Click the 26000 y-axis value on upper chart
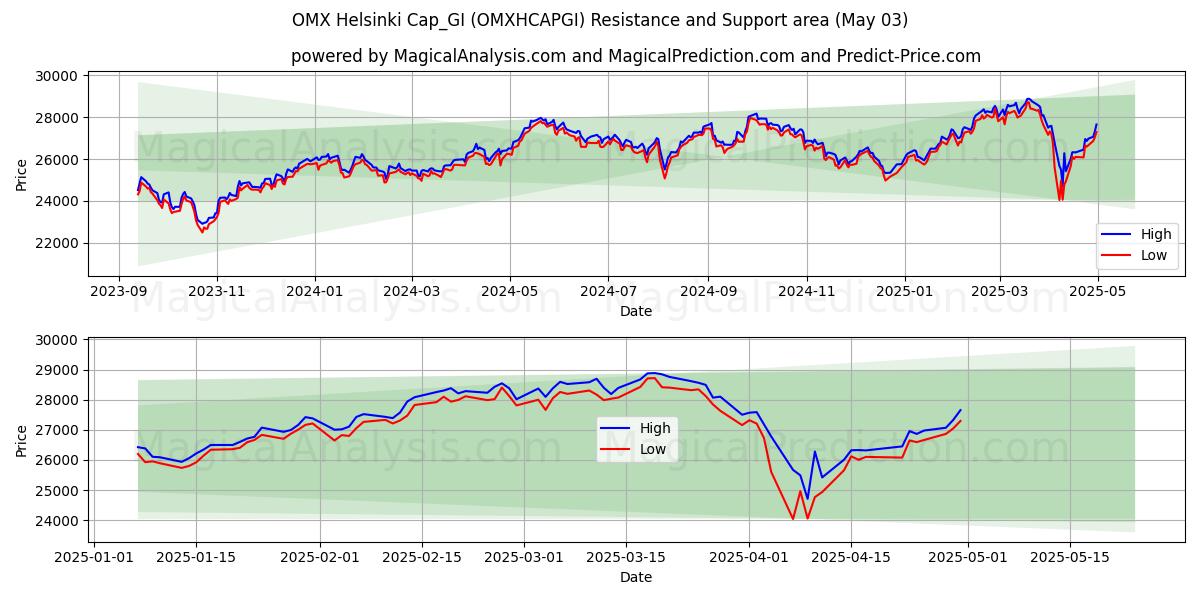 (x=58, y=160)
